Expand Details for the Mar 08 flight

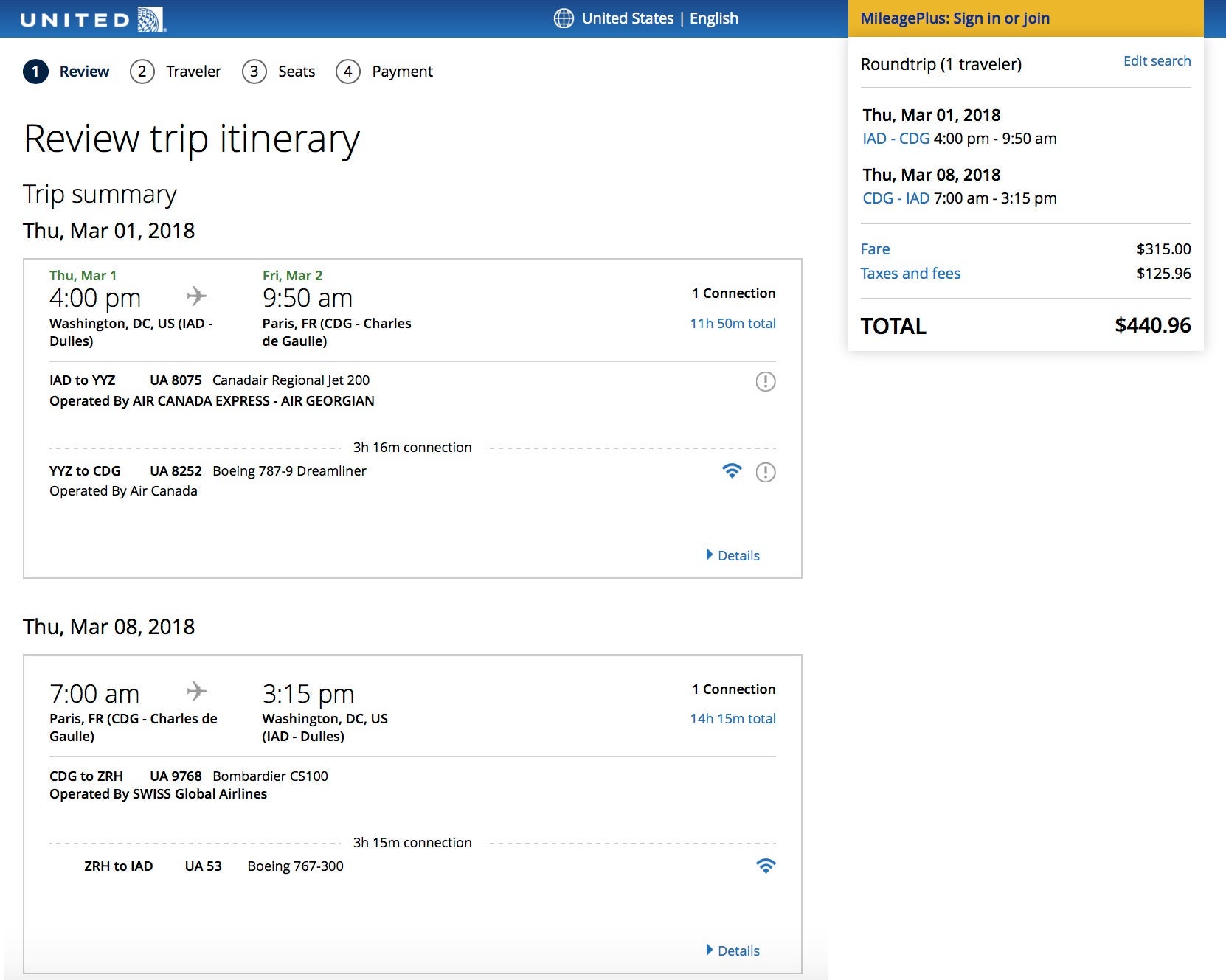pos(733,951)
